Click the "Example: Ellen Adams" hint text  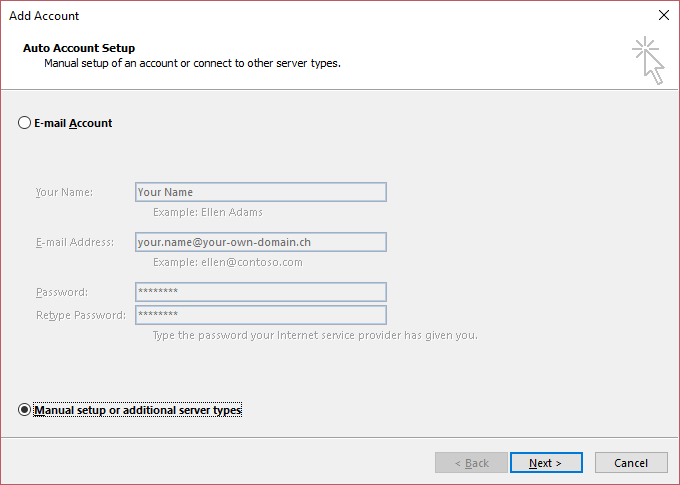click(208, 212)
